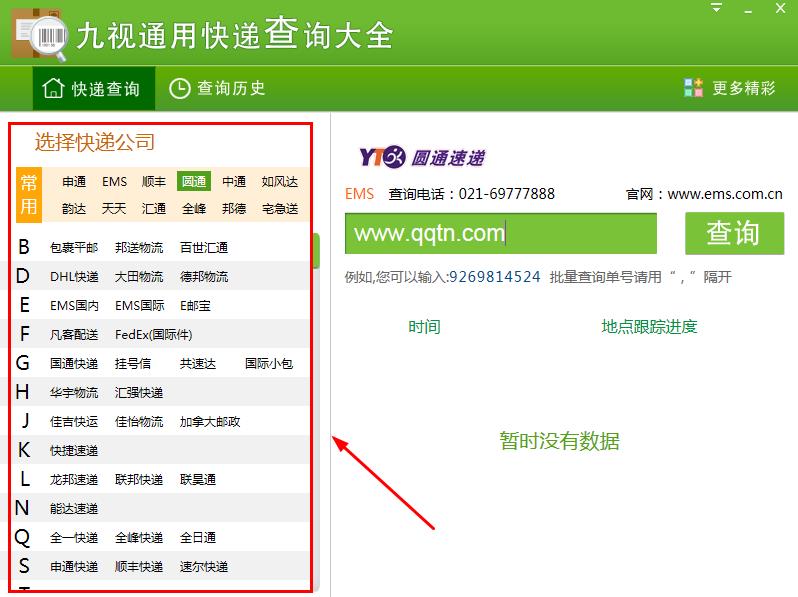Image resolution: width=798 pixels, height=597 pixels.
Task: Click the green 查询 search button
Action: pyautogui.click(x=733, y=233)
